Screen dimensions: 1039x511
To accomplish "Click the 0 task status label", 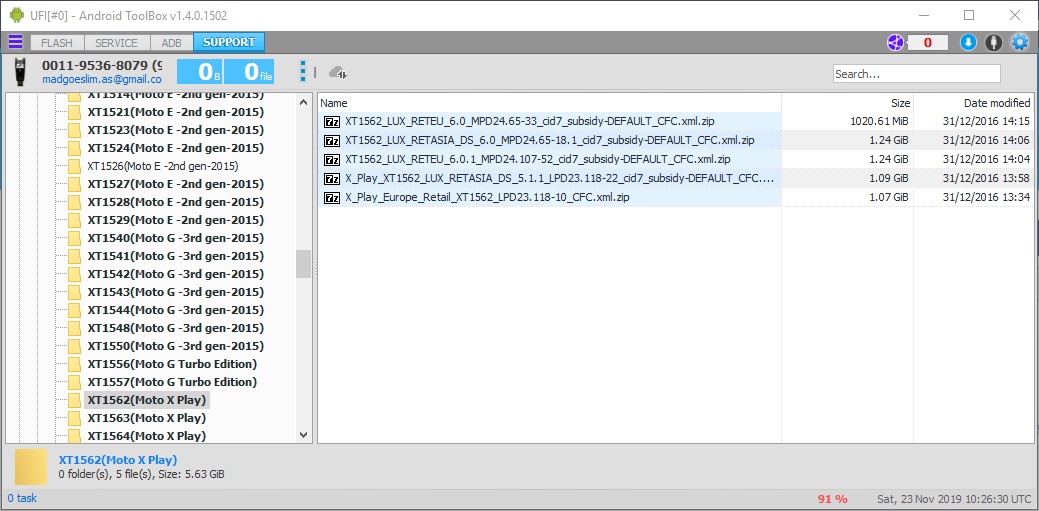I will coord(22,498).
